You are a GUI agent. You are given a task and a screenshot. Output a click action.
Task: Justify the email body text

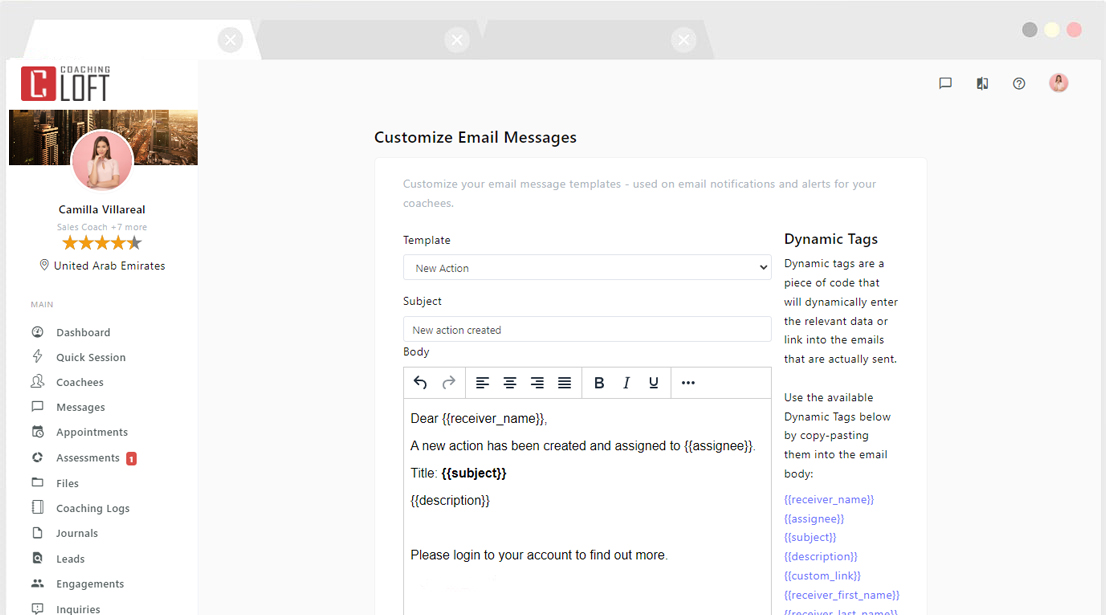click(x=564, y=383)
